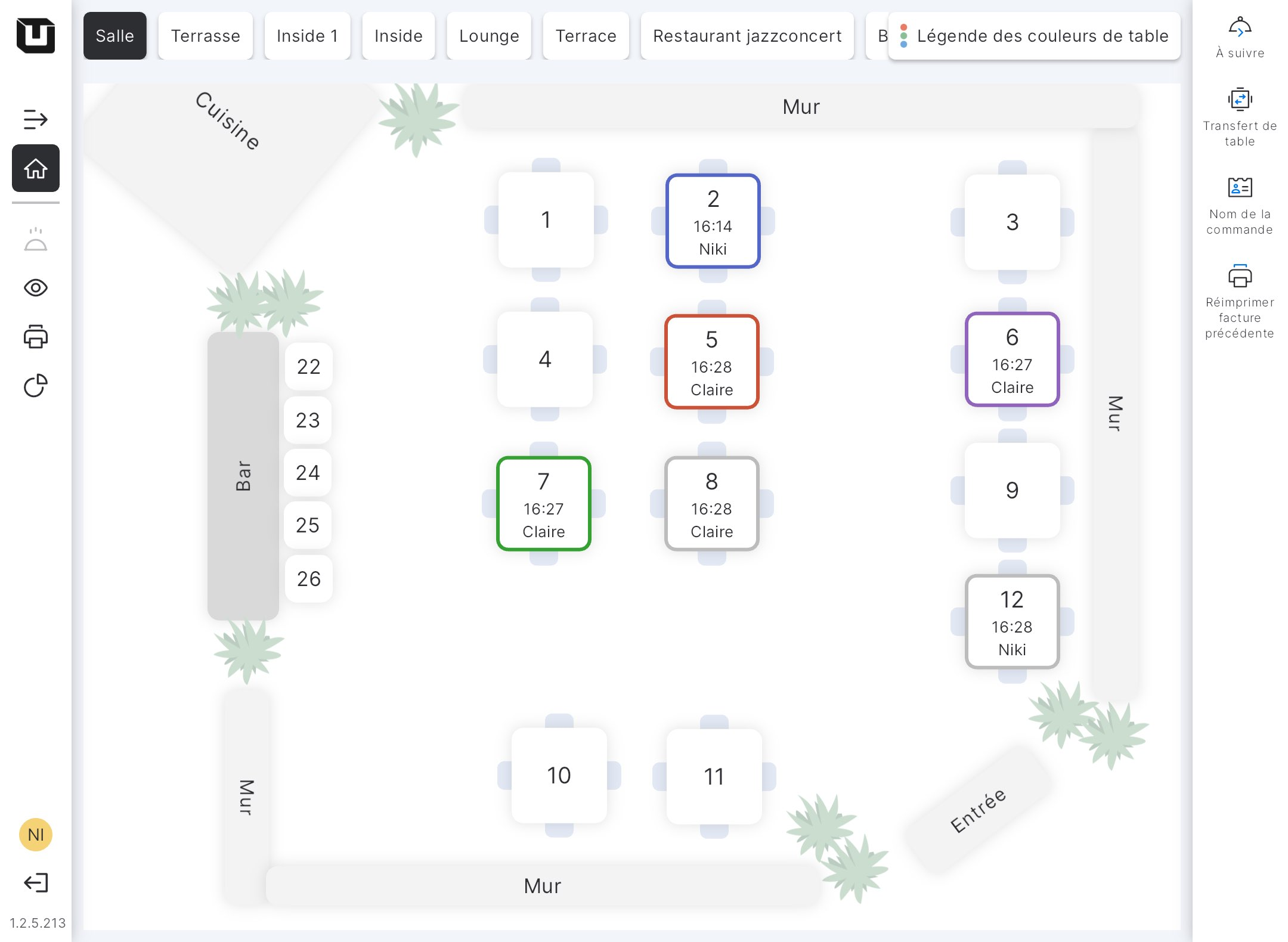This screenshot has height=942, width=1288.
Task: Click the logout icon at bottom-left
Action: [x=36, y=882]
